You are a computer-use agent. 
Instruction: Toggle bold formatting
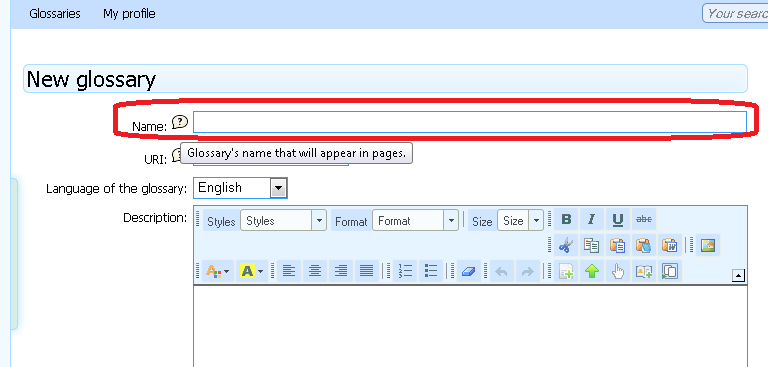(566, 220)
